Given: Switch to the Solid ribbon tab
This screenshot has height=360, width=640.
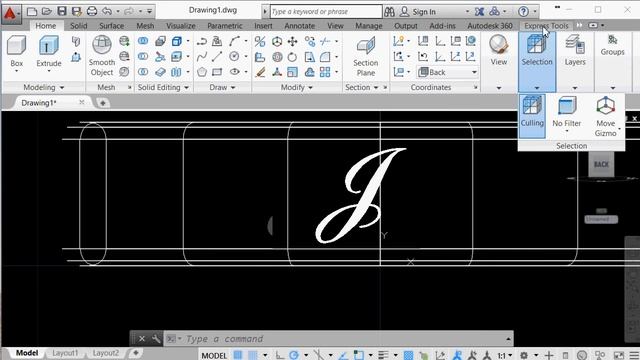Looking at the screenshot, I should tap(78, 26).
